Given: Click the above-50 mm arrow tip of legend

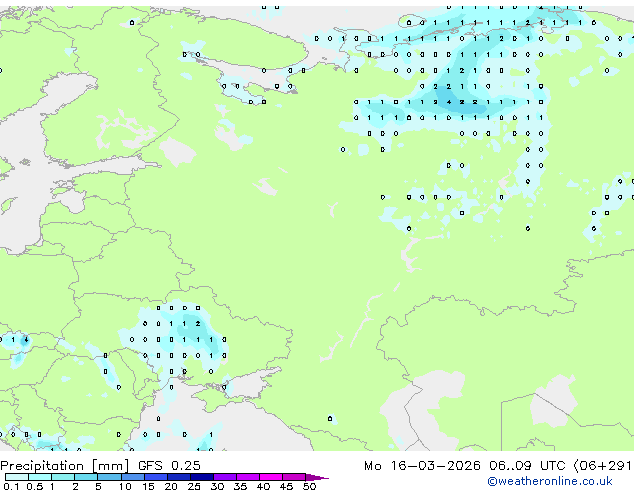Looking at the screenshot, I should pyautogui.click(x=317, y=477).
